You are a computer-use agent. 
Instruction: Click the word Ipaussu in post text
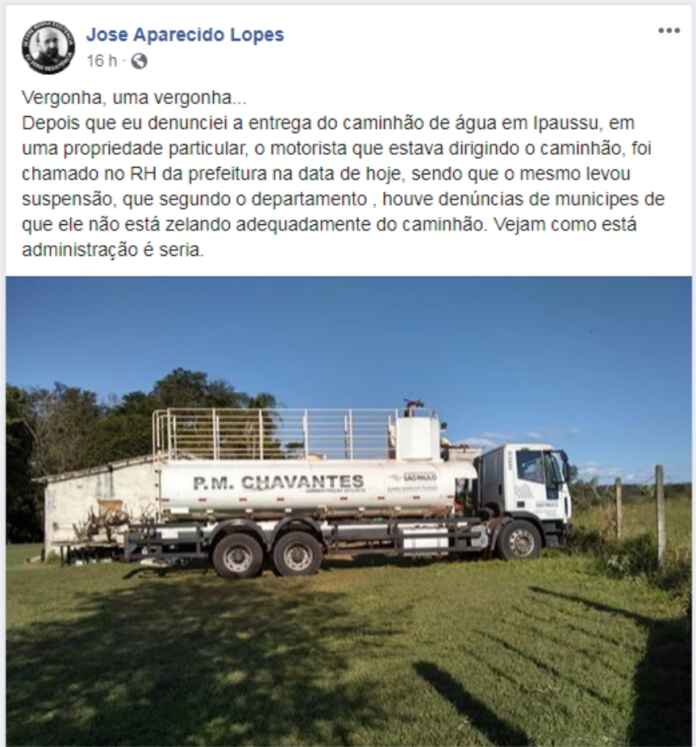click(565, 123)
